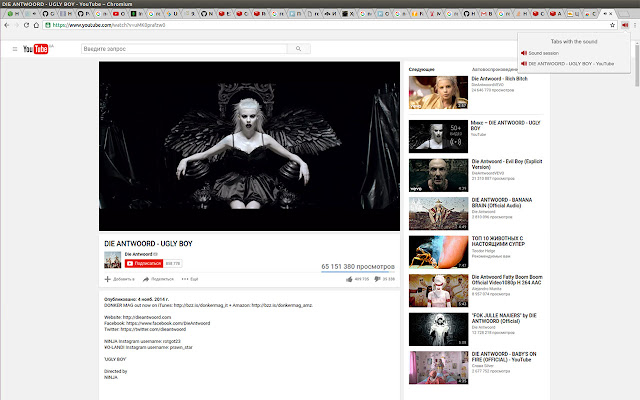Click the 'Следующее' up next heading
This screenshot has height=400, width=640.
422,69
